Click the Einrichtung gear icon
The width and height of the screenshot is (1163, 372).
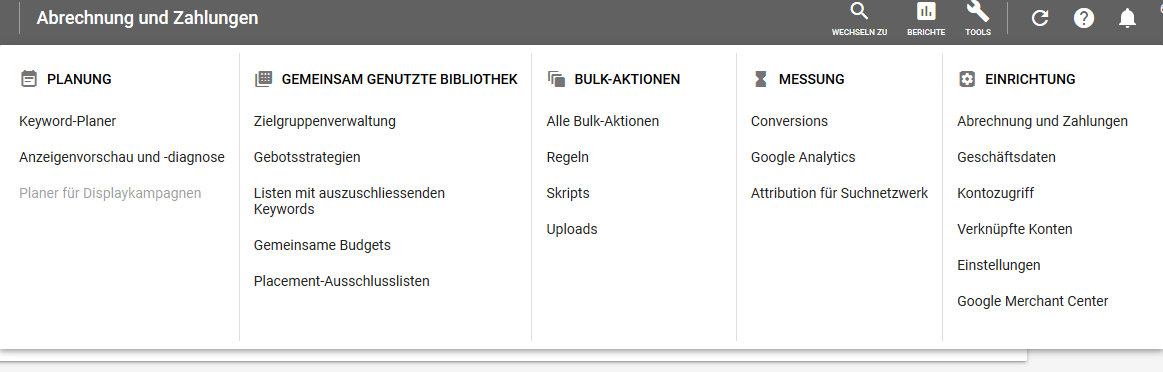(966, 79)
